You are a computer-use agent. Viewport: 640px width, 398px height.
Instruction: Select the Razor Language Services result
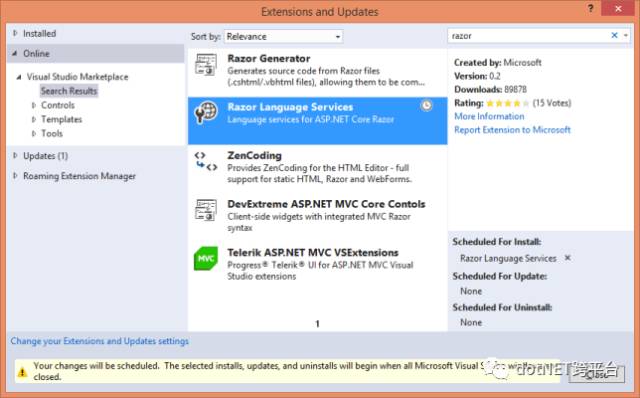[318, 121]
